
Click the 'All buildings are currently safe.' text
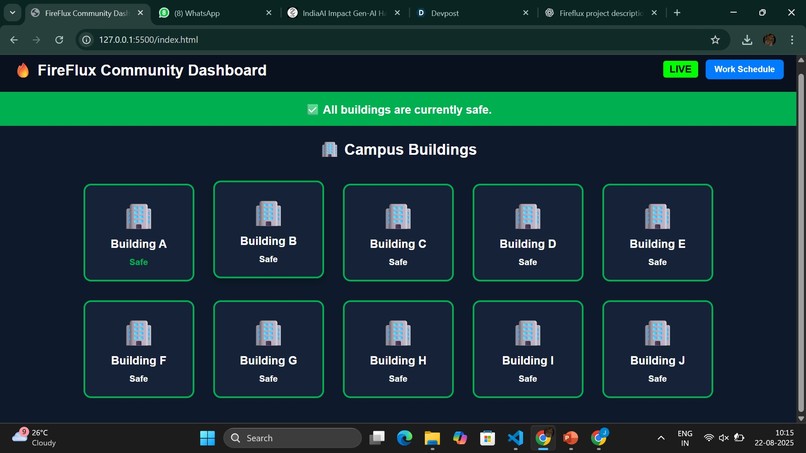click(x=407, y=110)
